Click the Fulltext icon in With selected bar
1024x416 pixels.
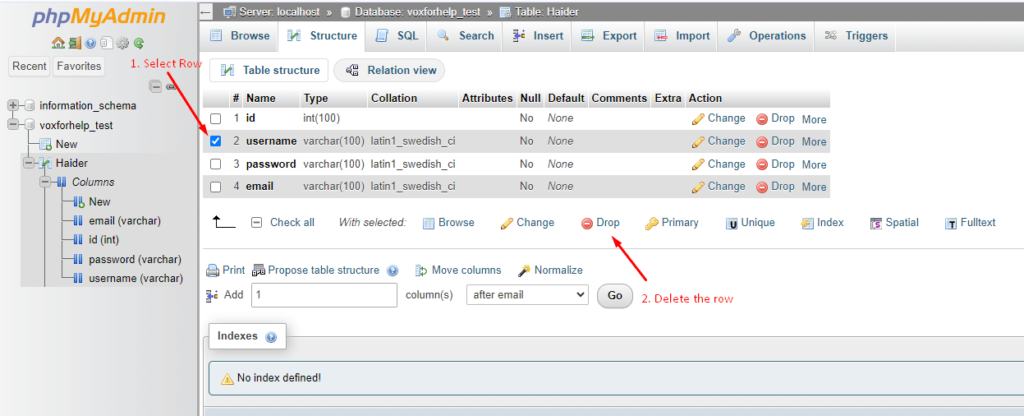tap(950, 223)
